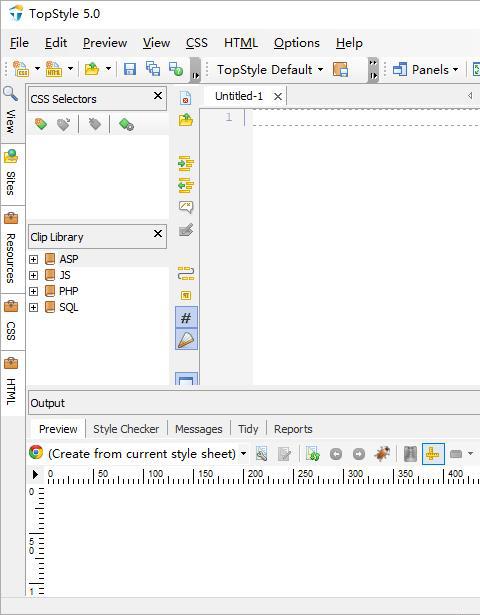Click the Open file folder icon in main toolbar

[x=92, y=69]
